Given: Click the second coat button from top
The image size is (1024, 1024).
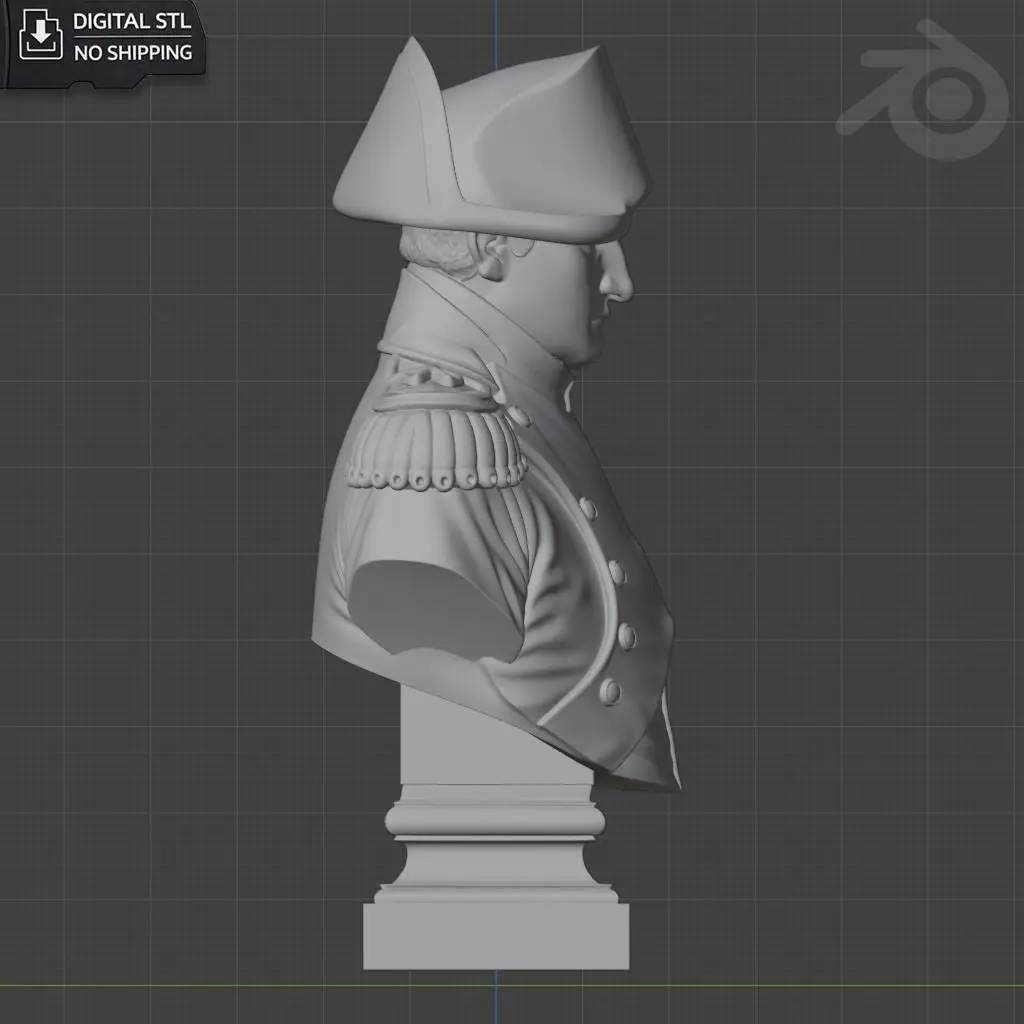Looking at the screenshot, I should click(x=616, y=572).
